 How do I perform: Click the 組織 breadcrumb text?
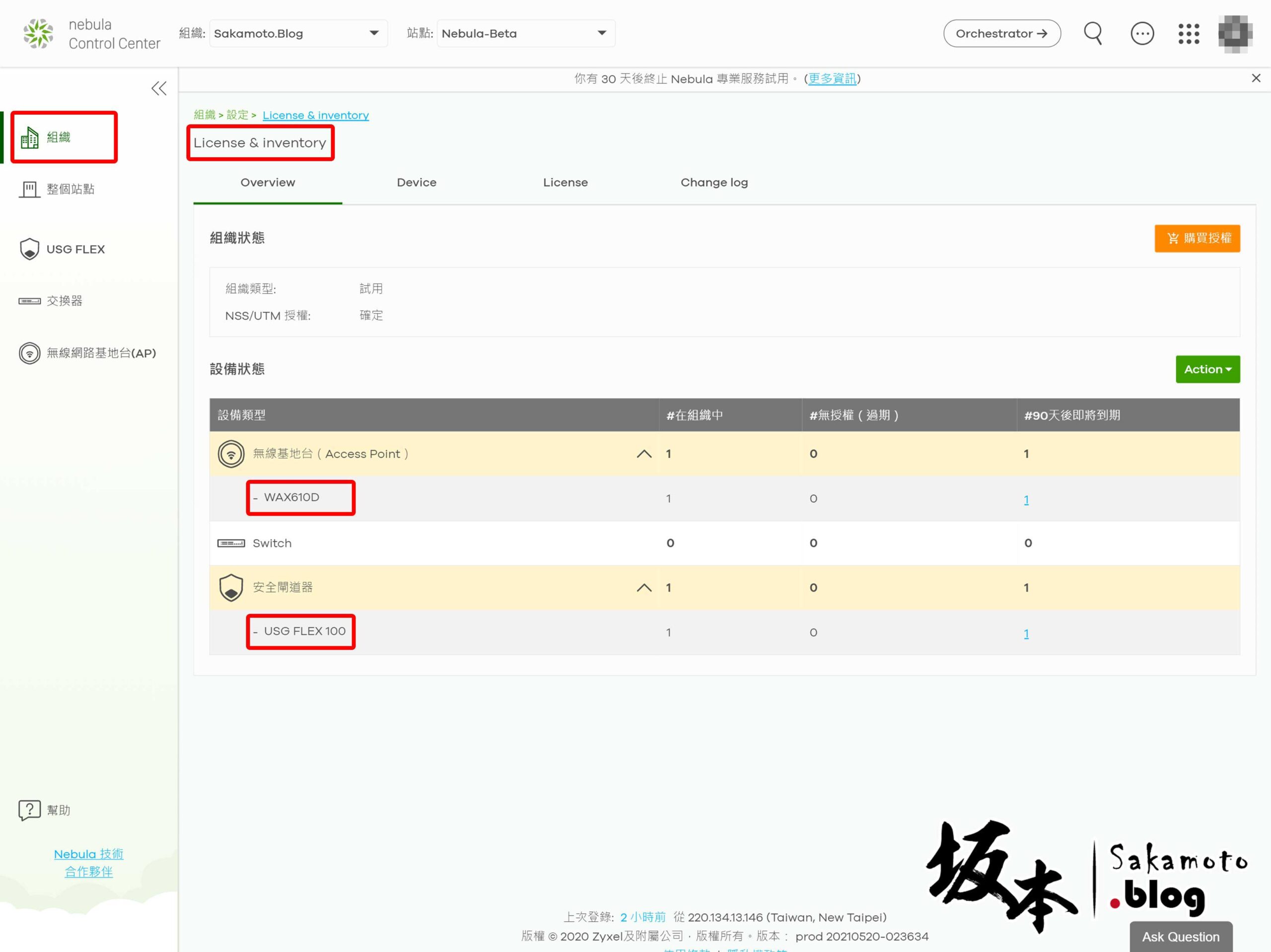(205, 115)
